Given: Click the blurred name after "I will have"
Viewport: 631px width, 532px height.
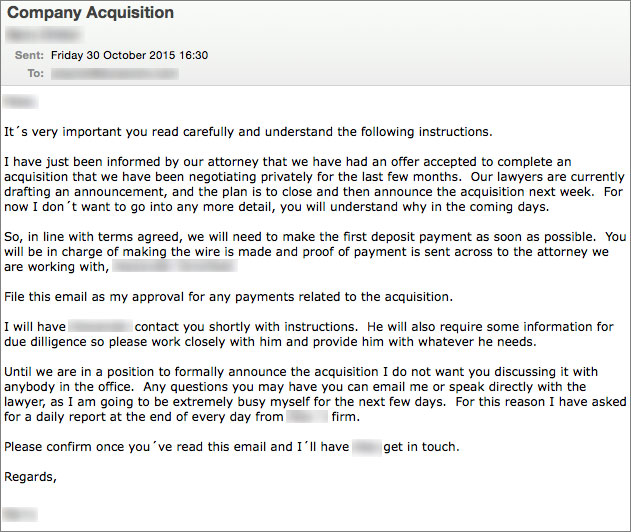Looking at the screenshot, I should click(102, 327).
